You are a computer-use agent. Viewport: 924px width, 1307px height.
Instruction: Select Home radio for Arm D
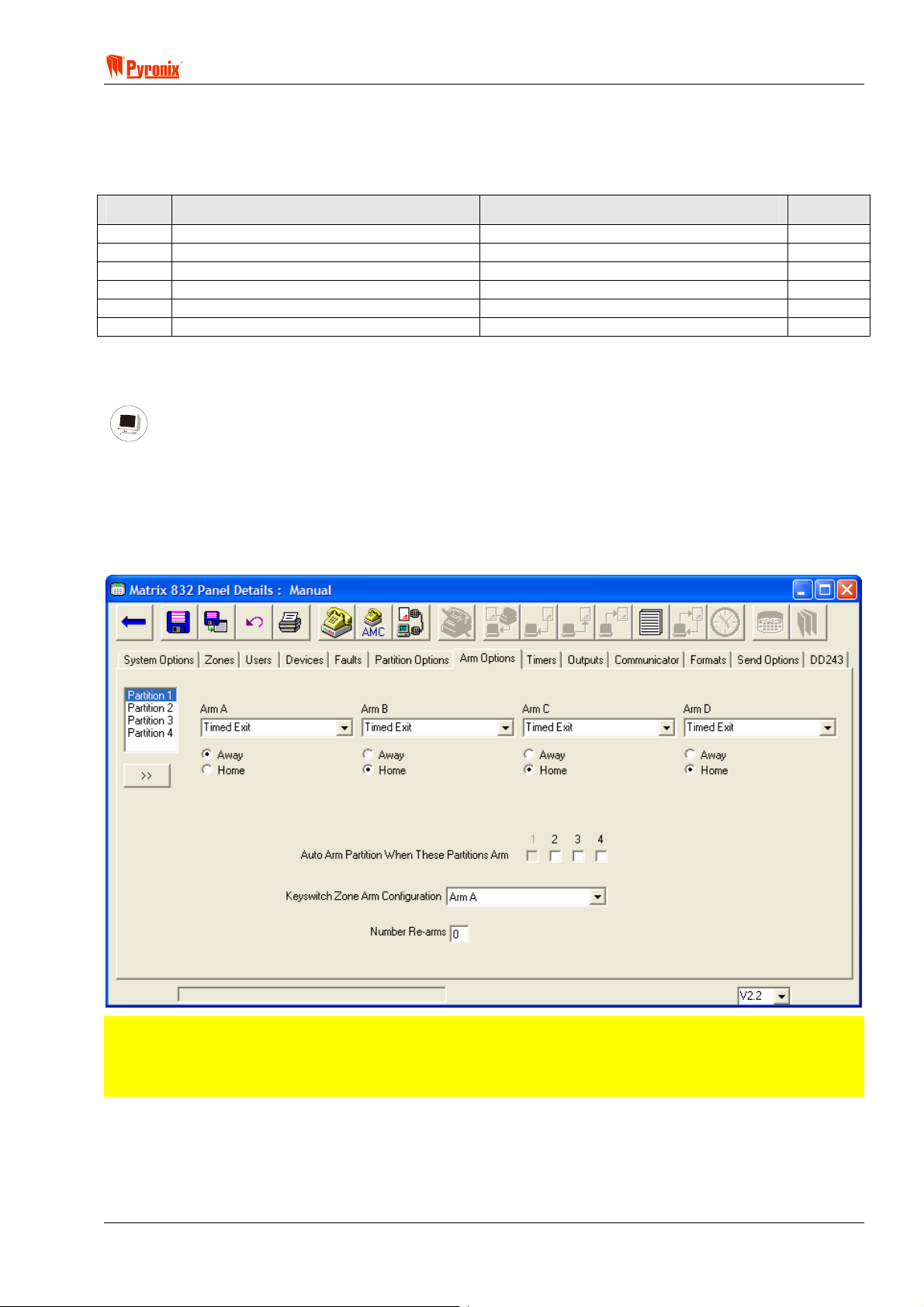pyautogui.click(x=690, y=769)
